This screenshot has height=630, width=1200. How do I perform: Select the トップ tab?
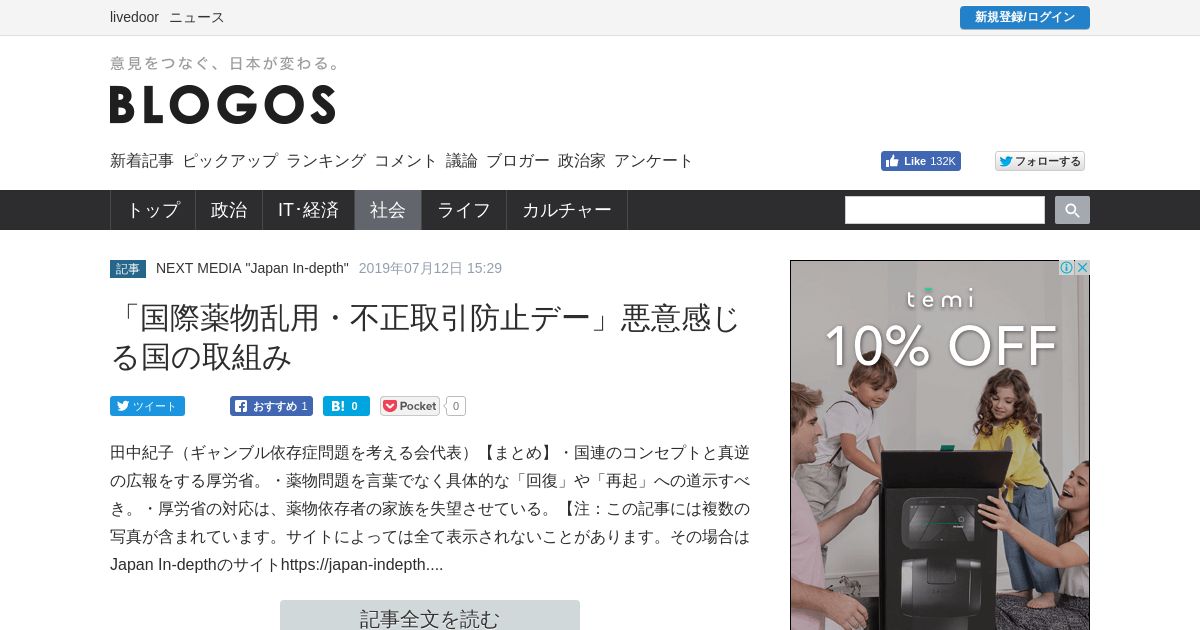[153, 210]
